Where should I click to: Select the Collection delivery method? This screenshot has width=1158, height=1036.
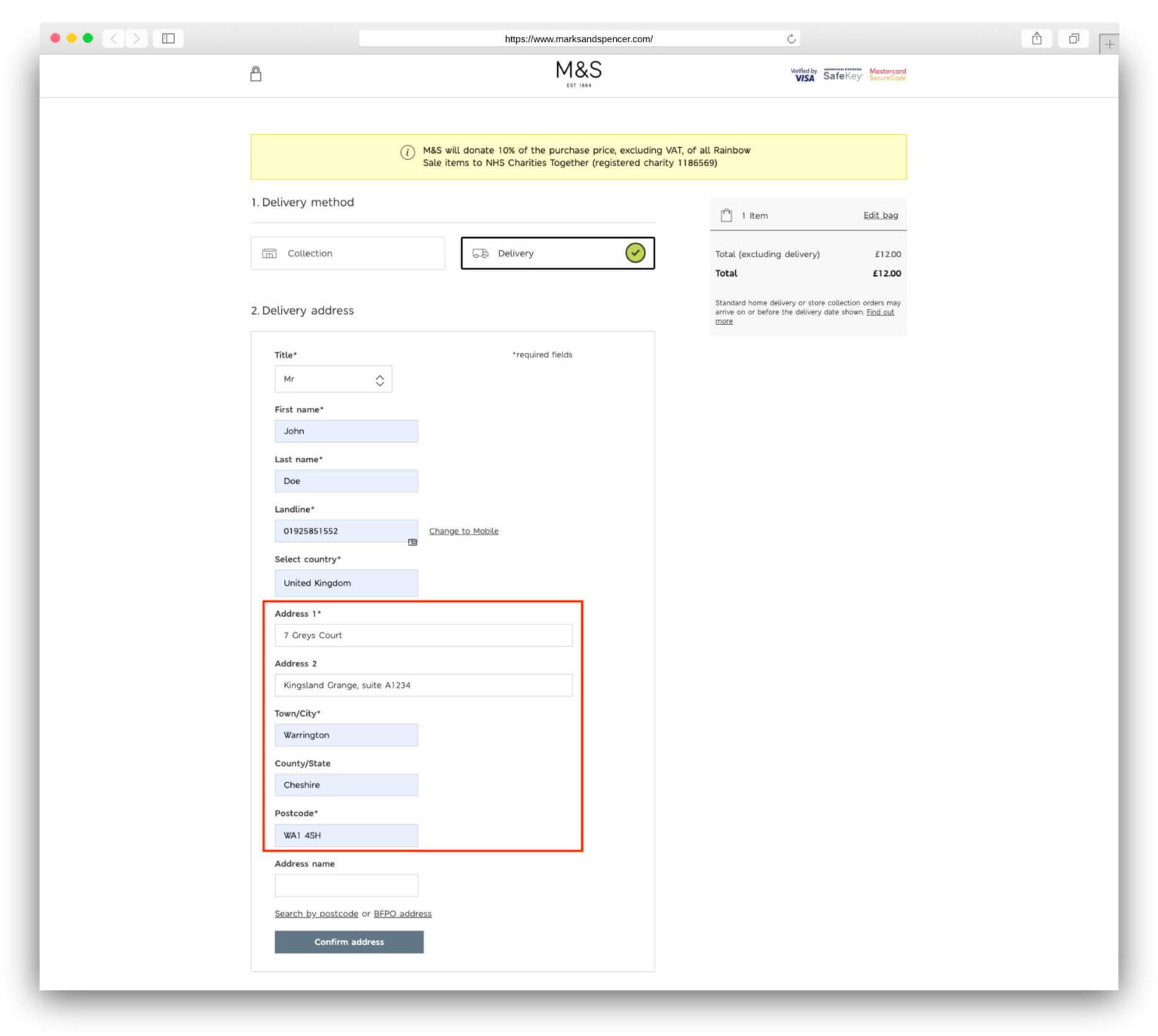(347, 253)
